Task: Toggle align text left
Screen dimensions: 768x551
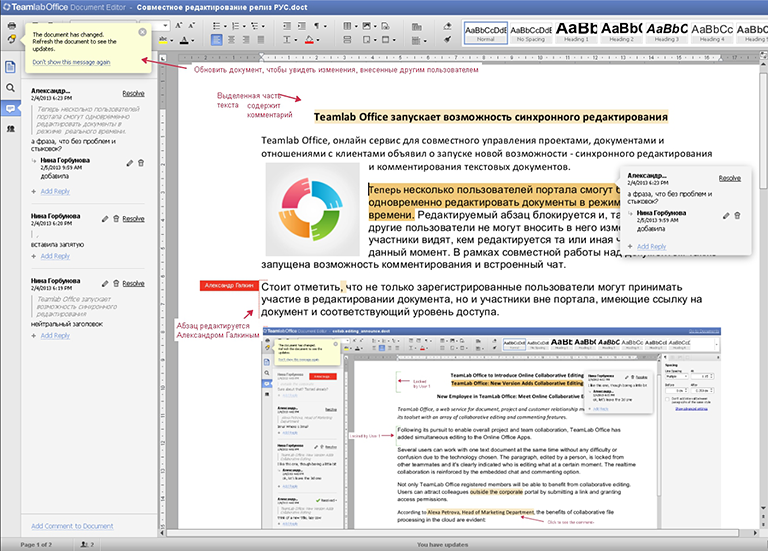Action: pos(216,40)
